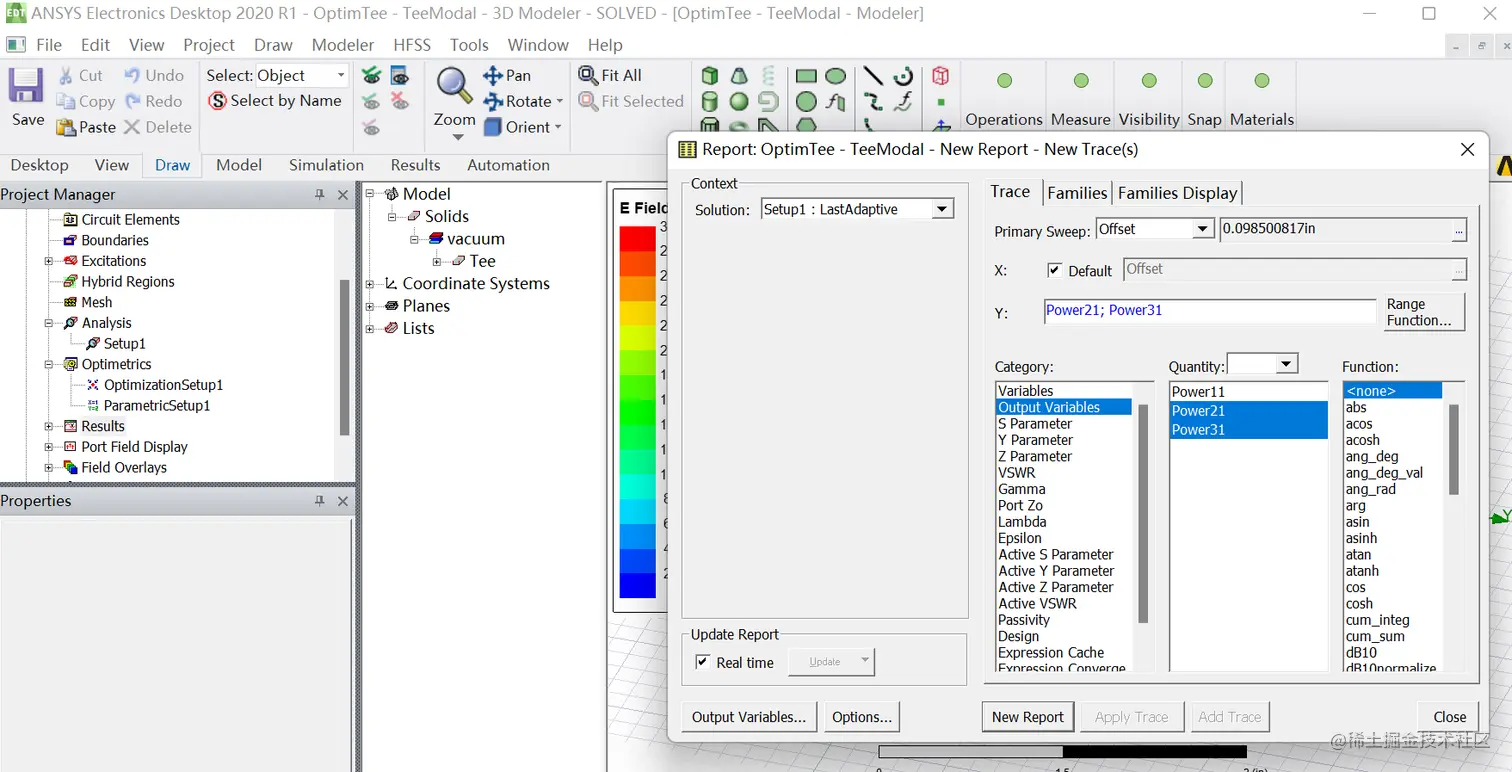Click the Close button in Report dialog
1512x772 pixels.
click(1449, 717)
